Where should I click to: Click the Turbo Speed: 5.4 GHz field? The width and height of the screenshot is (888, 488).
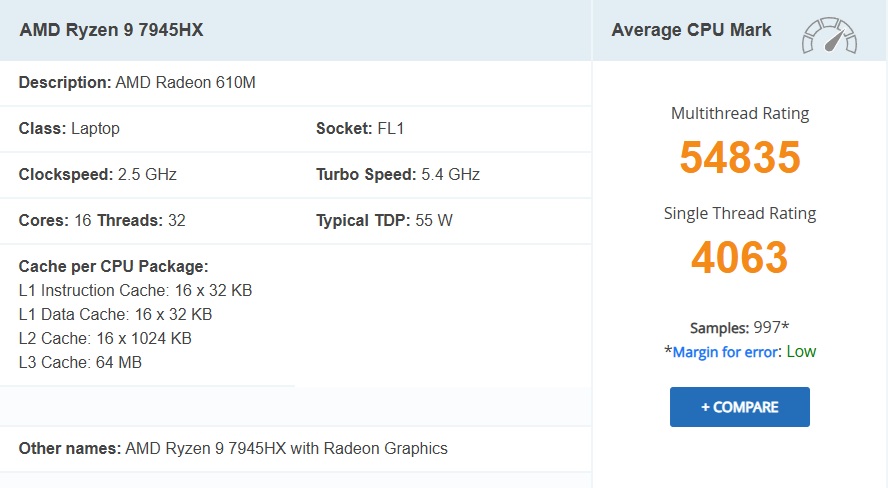pyautogui.click(x=398, y=174)
